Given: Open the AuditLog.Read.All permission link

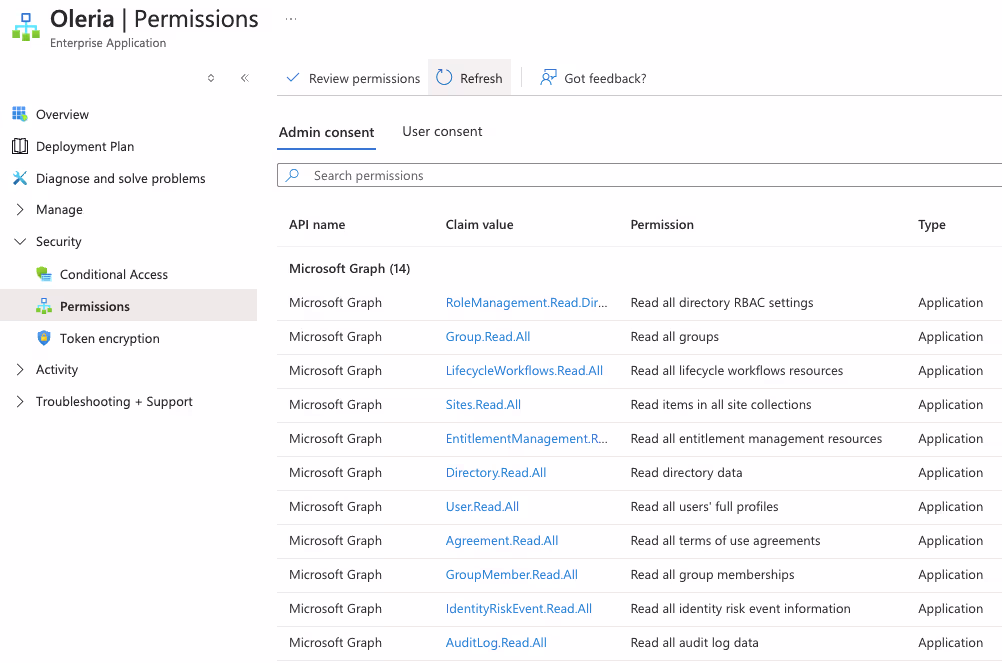Looking at the screenshot, I should coord(496,643).
